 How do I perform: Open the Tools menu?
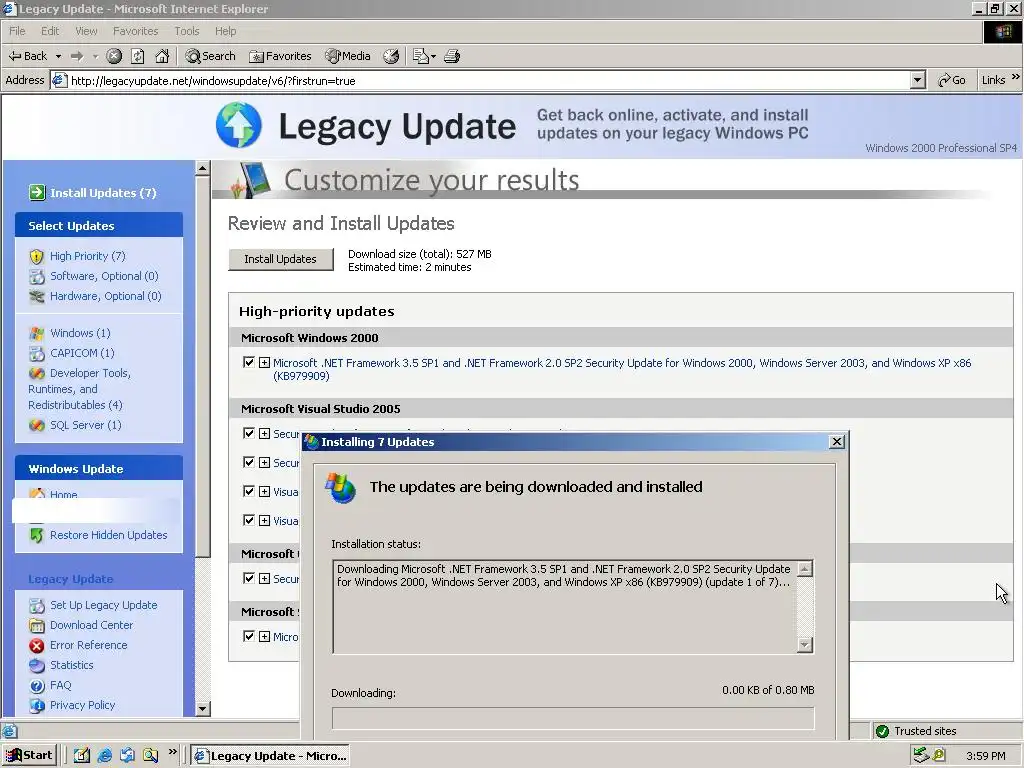pyautogui.click(x=186, y=31)
